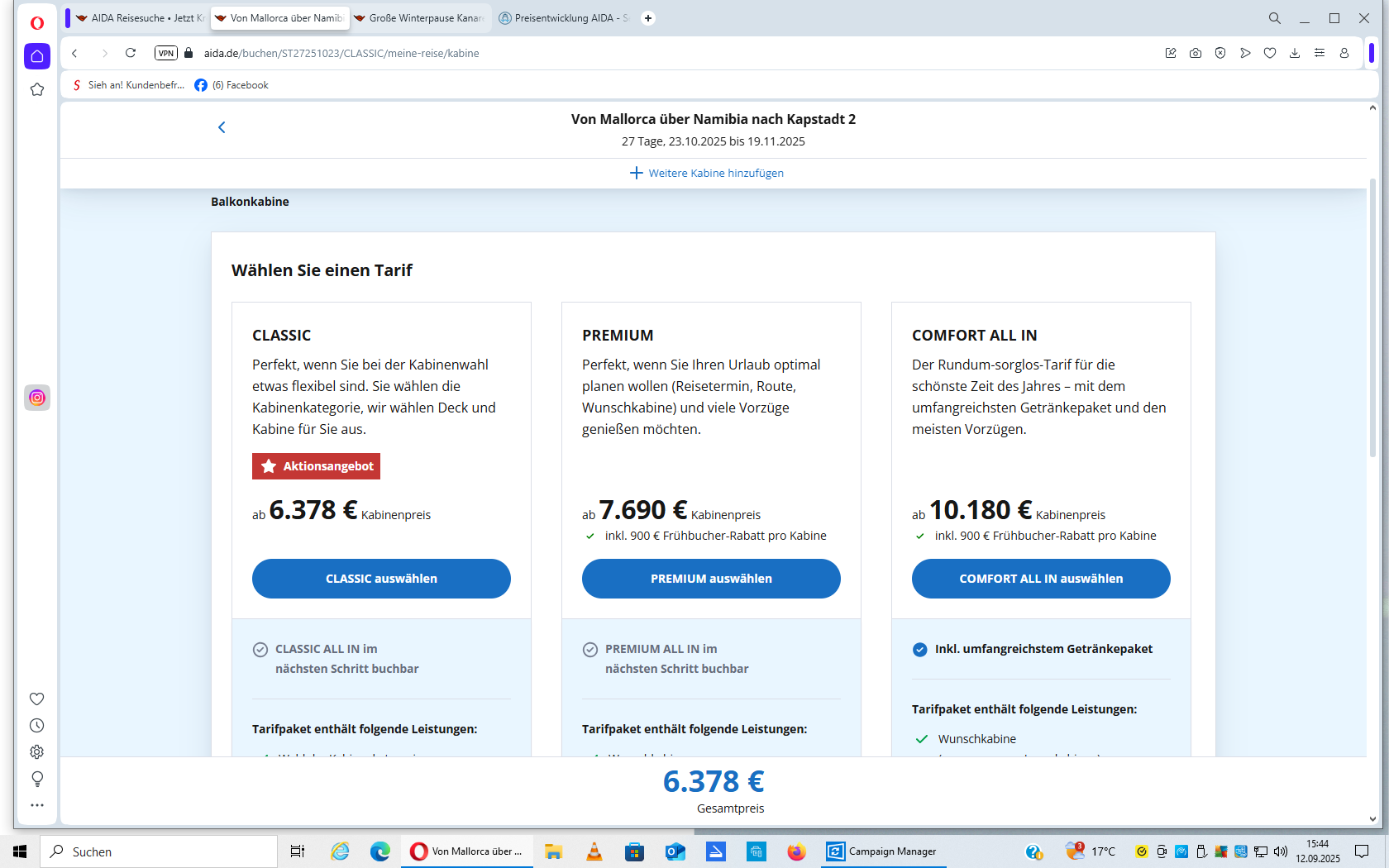Screen dimensions: 1389x868
Task: Open Opera sidebar settings gear
Action: click(37, 752)
